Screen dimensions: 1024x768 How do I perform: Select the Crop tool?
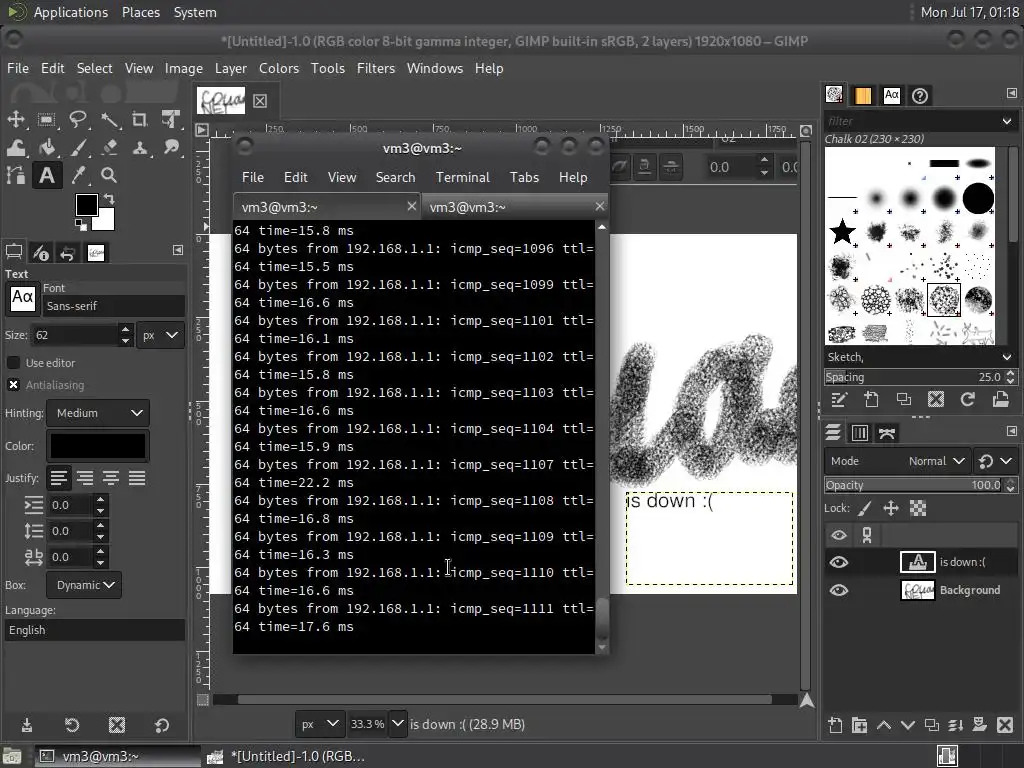pos(140,120)
